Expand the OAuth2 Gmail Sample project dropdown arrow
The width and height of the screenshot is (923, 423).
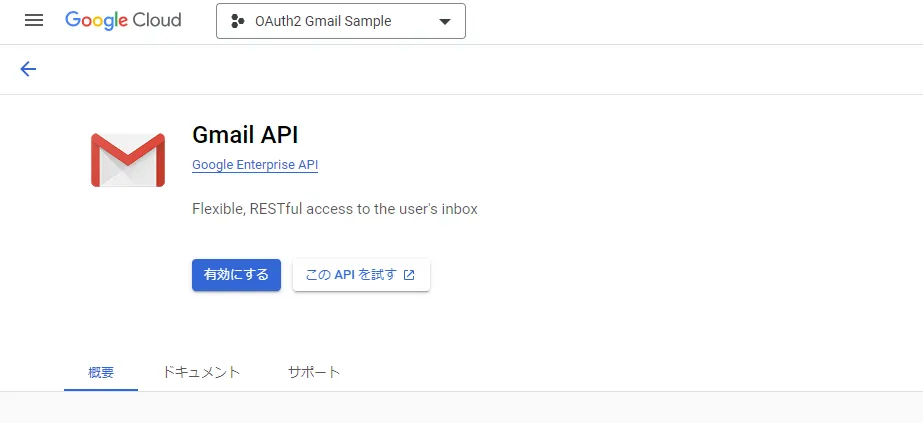pos(445,22)
